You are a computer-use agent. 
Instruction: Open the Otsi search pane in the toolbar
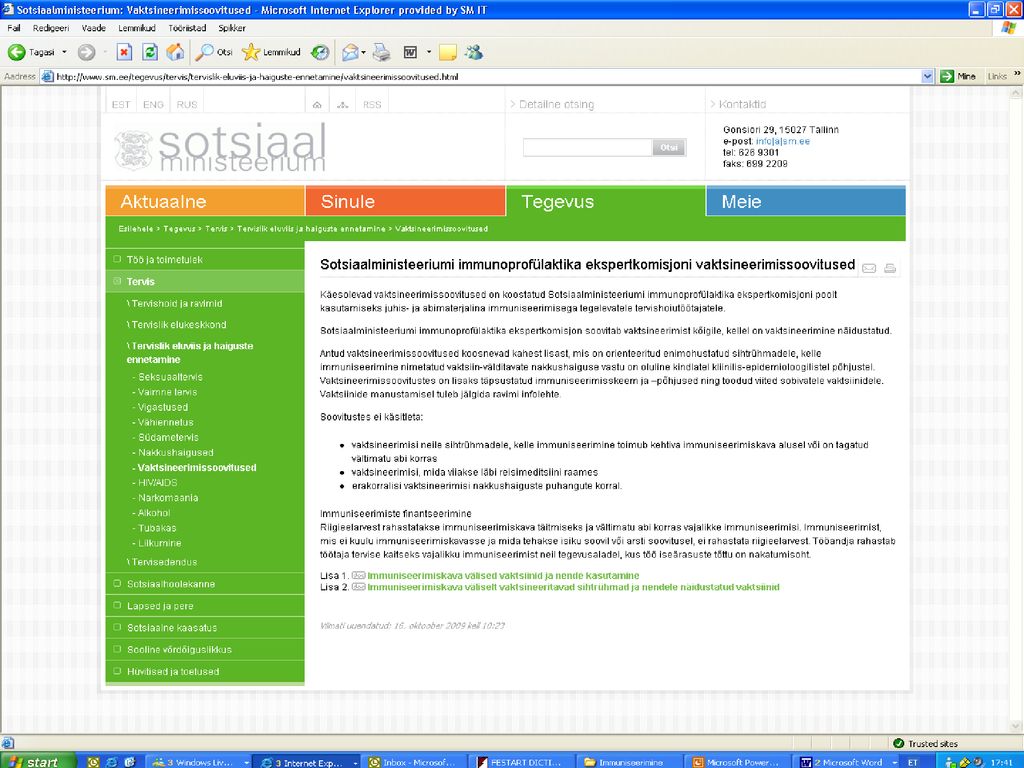pyautogui.click(x=214, y=52)
